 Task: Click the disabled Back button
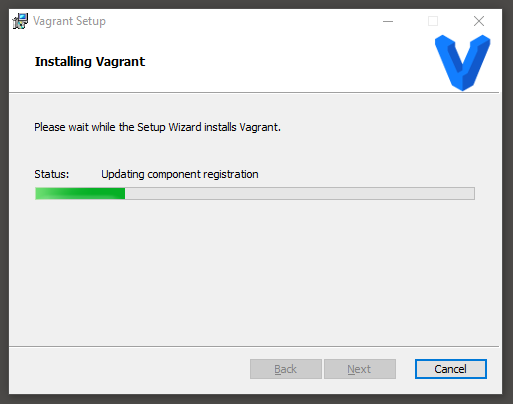click(x=286, y=369)
